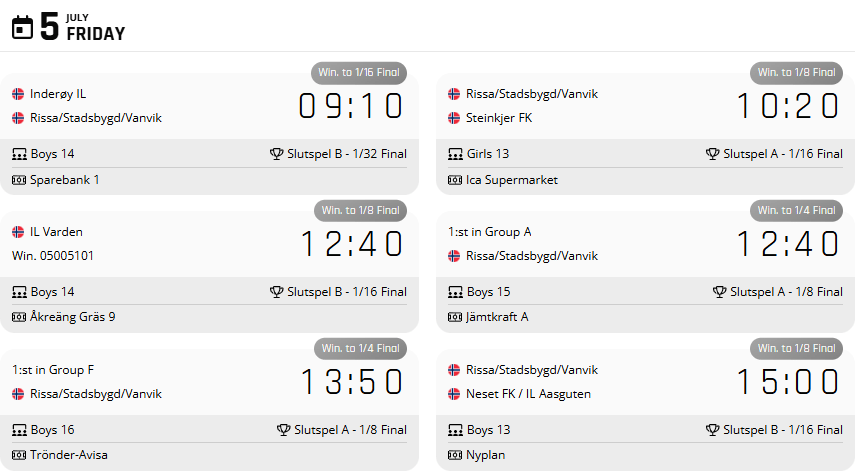
Task: Select the Boys 15 category link
Action: click(x=488, y=292)
